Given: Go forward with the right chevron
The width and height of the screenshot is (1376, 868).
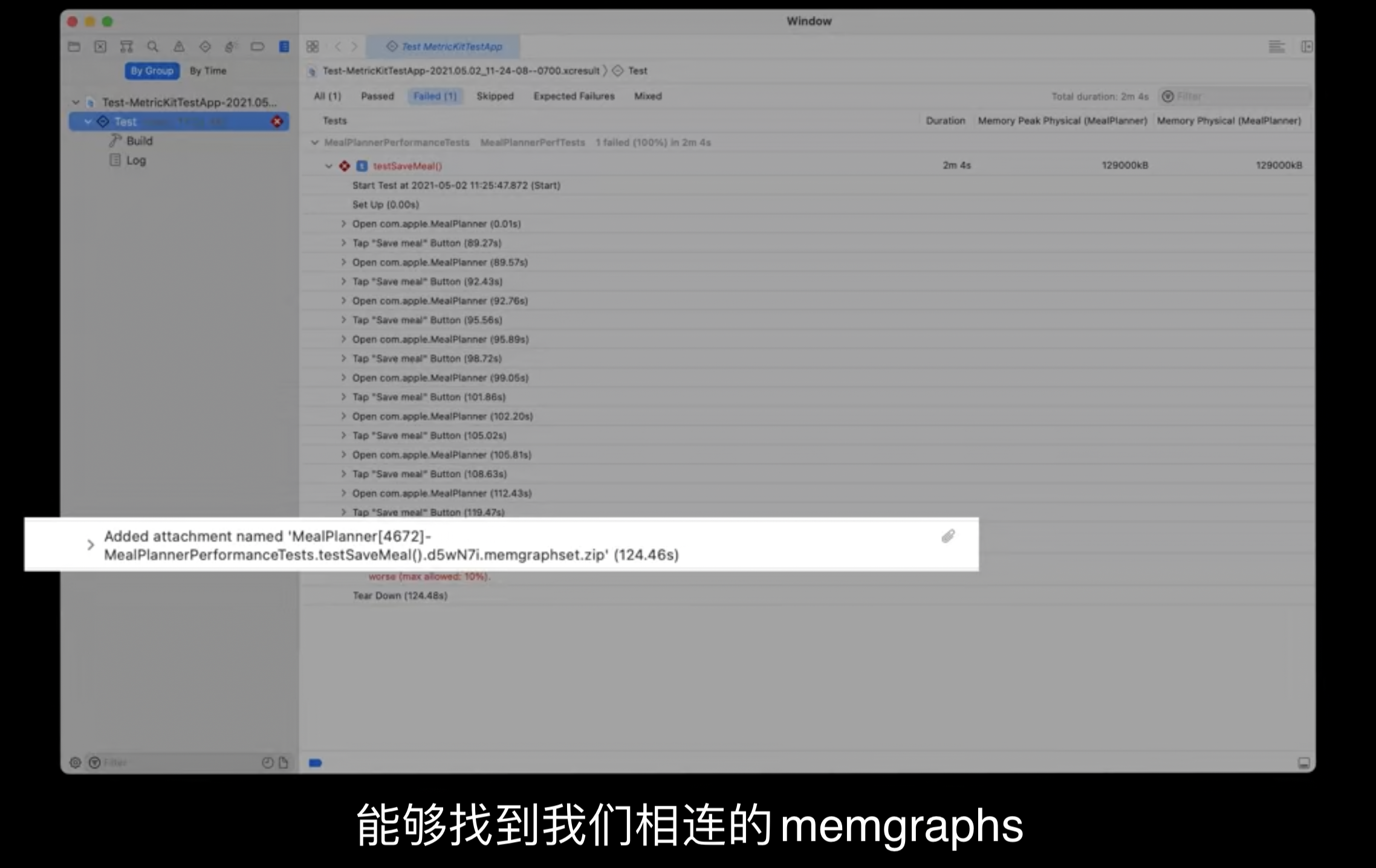Looking at the screenshot, I should click(x=355, y=47).
